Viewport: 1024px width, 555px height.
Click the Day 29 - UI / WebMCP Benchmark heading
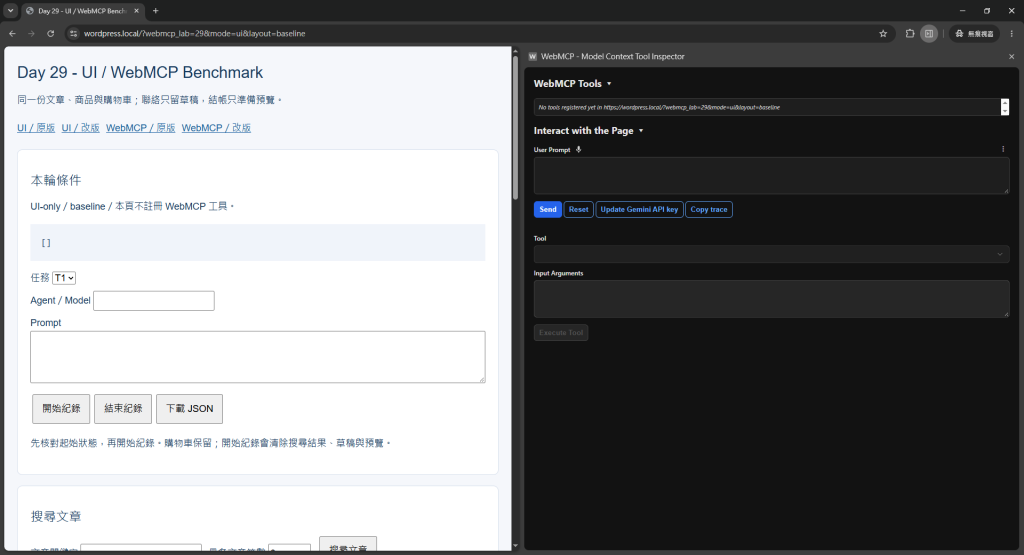(140, 72)
